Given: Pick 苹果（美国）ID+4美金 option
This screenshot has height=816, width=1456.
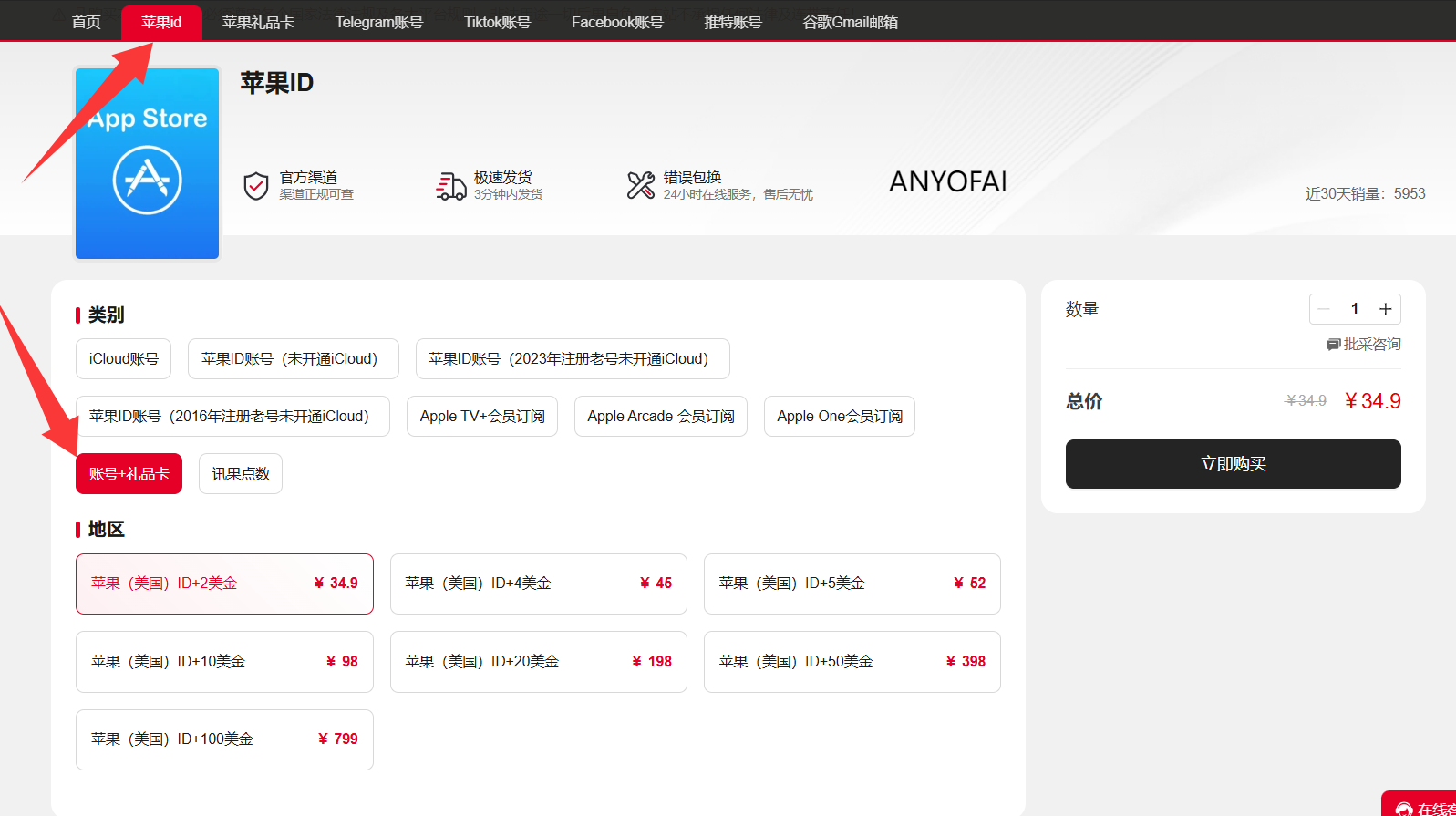Looking at the screenshot, I should click(539, 584).
